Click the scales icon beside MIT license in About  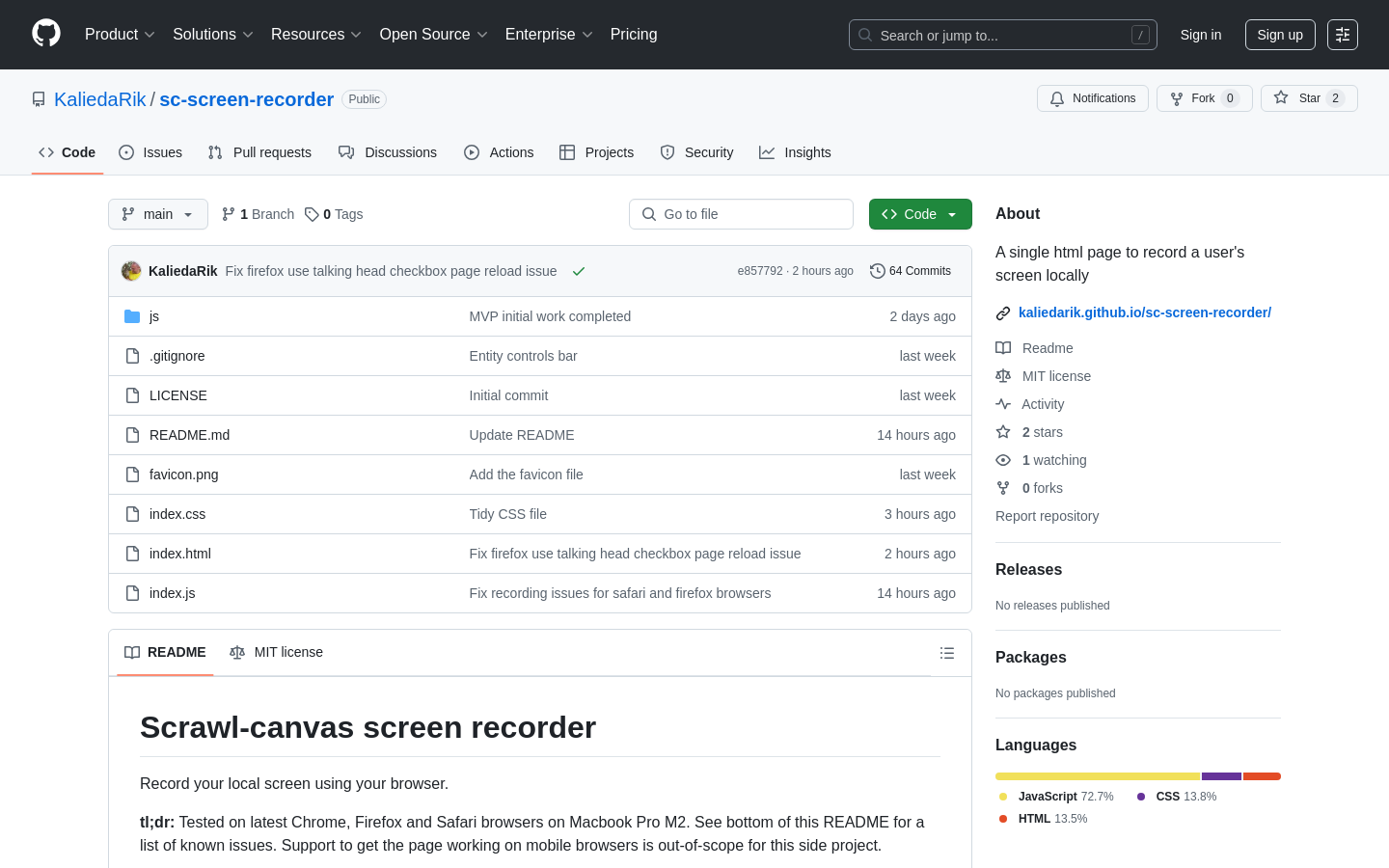(1003, 376)
